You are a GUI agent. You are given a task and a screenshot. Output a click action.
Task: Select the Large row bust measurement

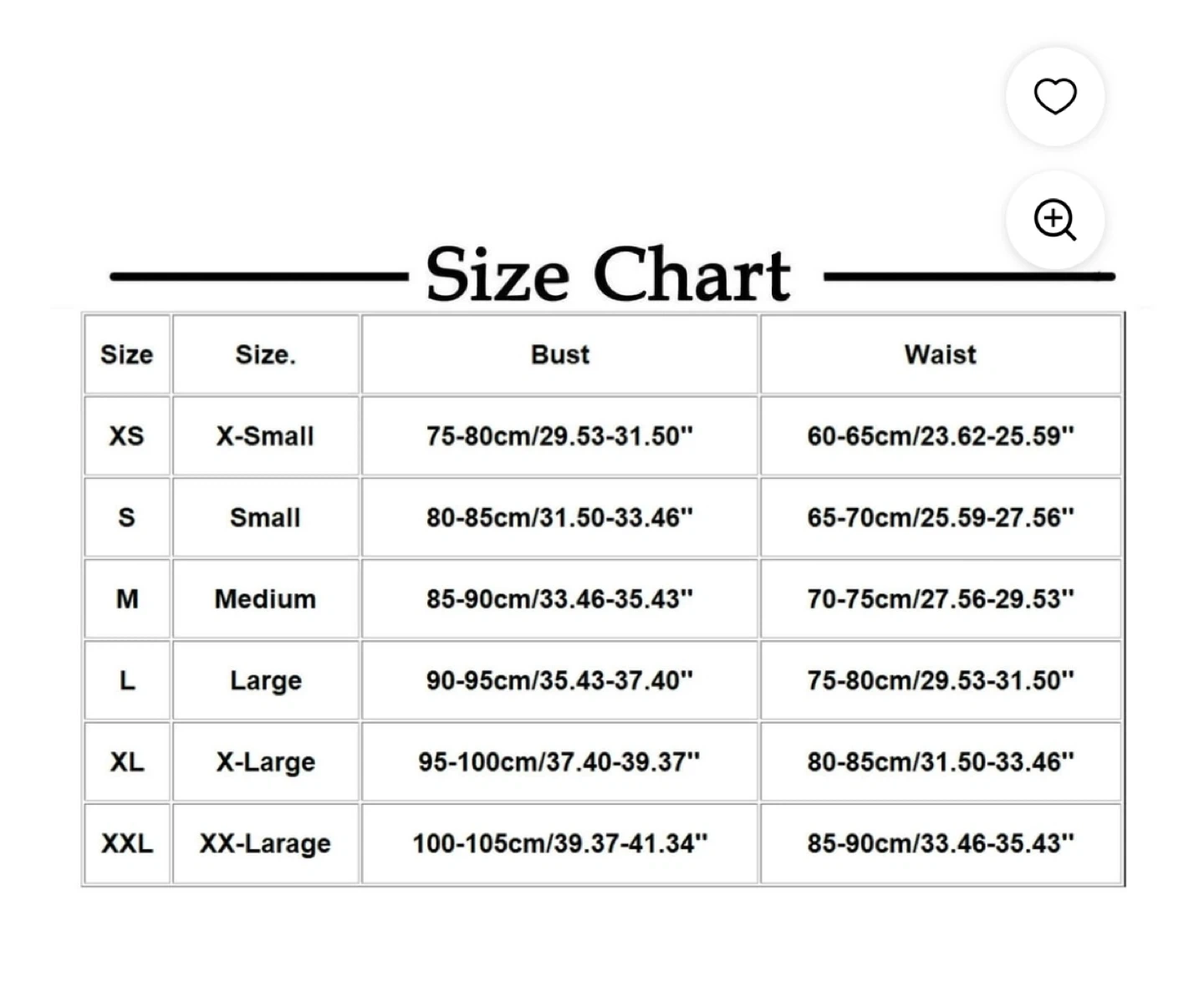559,680
